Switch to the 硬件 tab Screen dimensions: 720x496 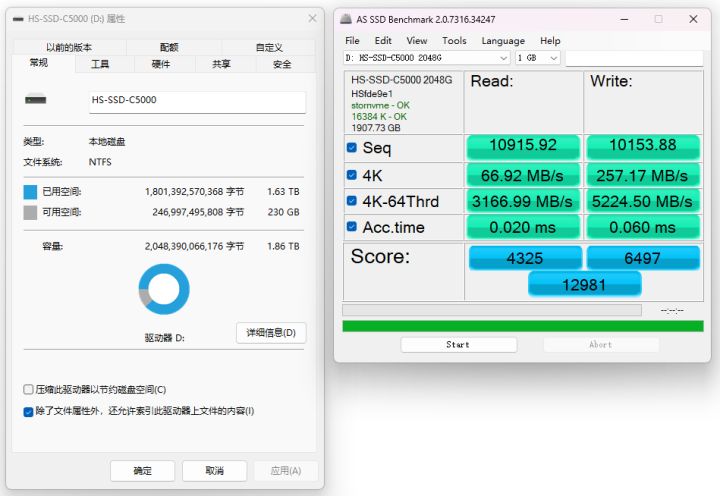pos(161,64)
